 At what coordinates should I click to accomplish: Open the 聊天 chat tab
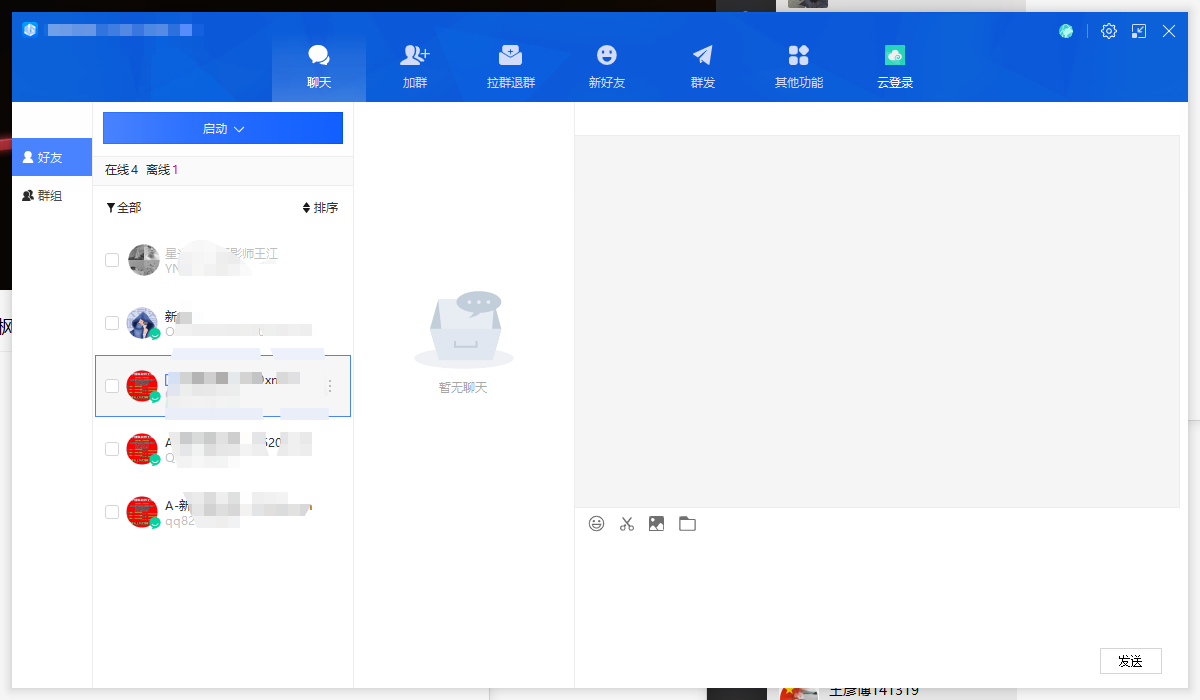point(319,67)
